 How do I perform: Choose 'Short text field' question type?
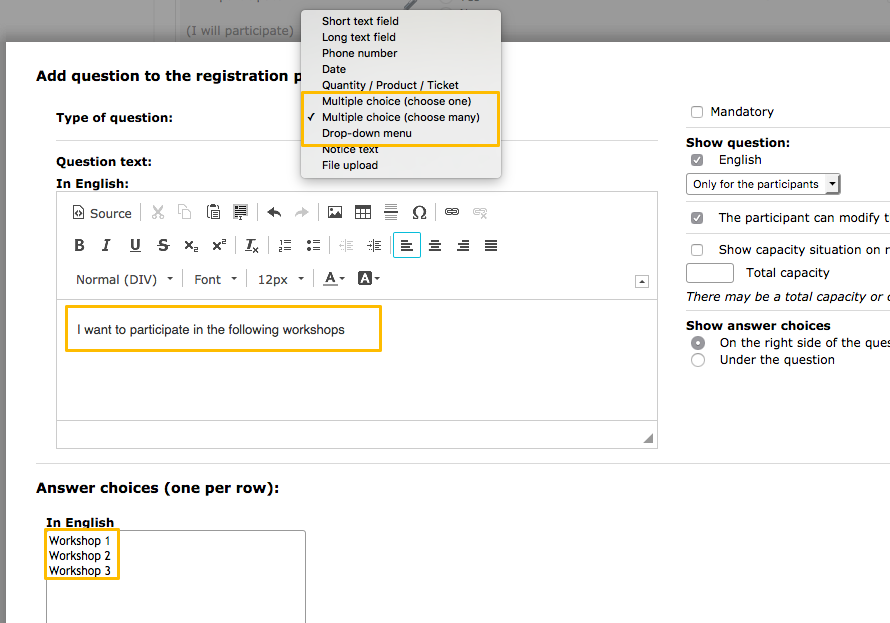click(401, 21)
